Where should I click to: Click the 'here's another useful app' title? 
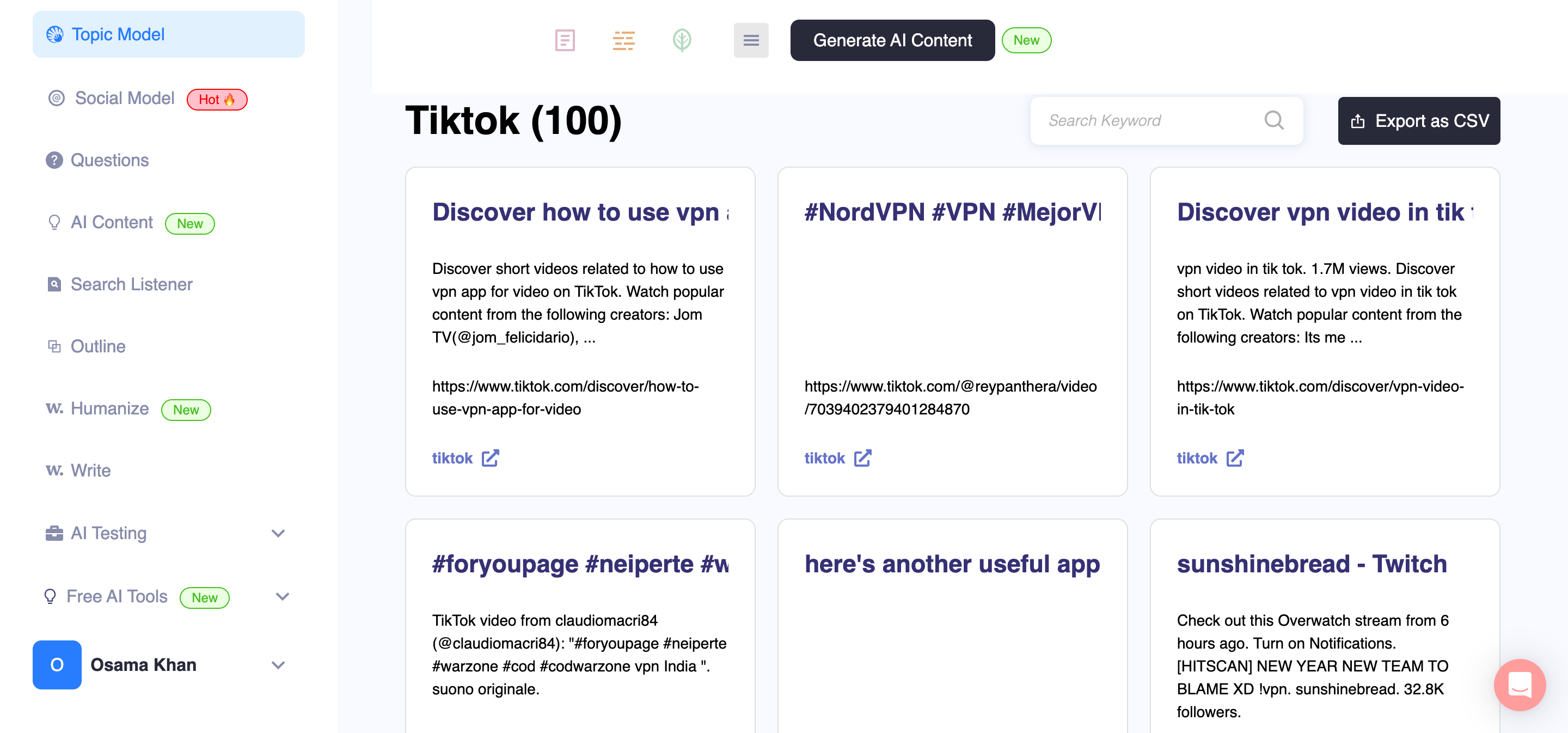click(953, 564)
